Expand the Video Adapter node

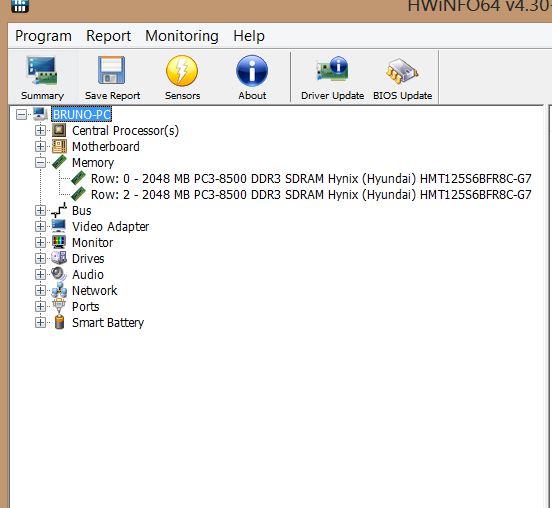coord(40,226)
